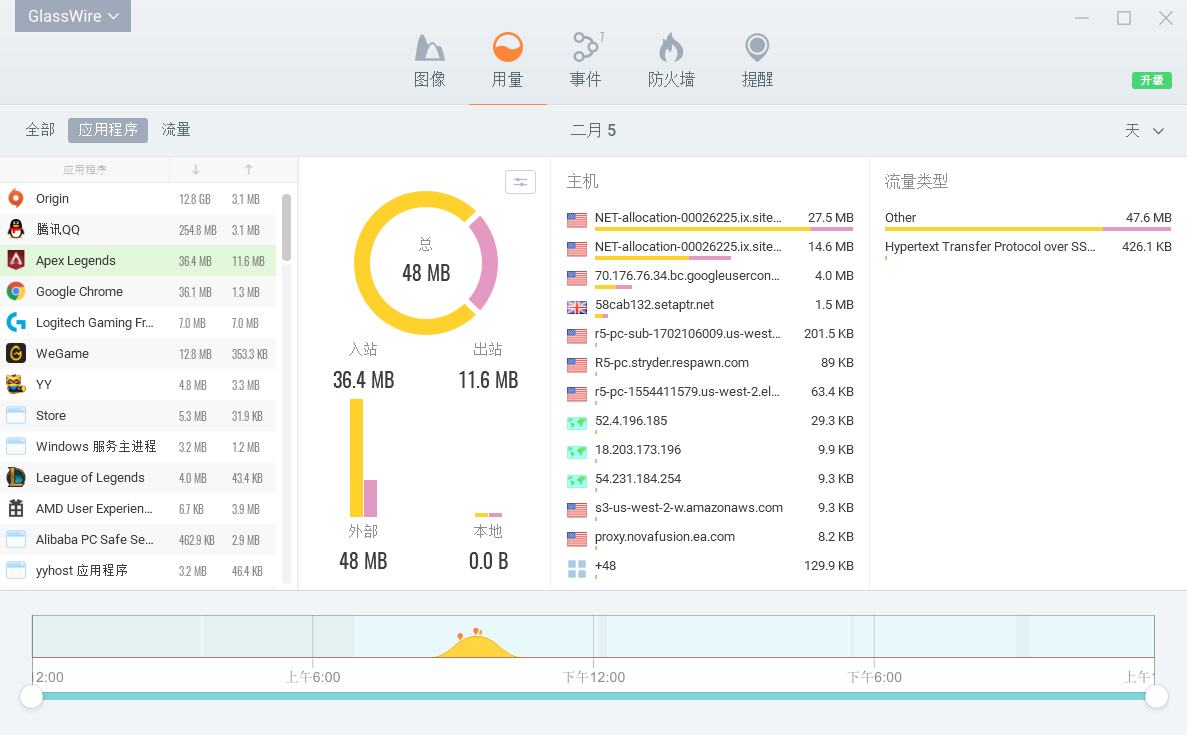The width and height of the screenshot is (1187, 735).
Task: Click the right timeline range handle
Action: point(1156,696)
